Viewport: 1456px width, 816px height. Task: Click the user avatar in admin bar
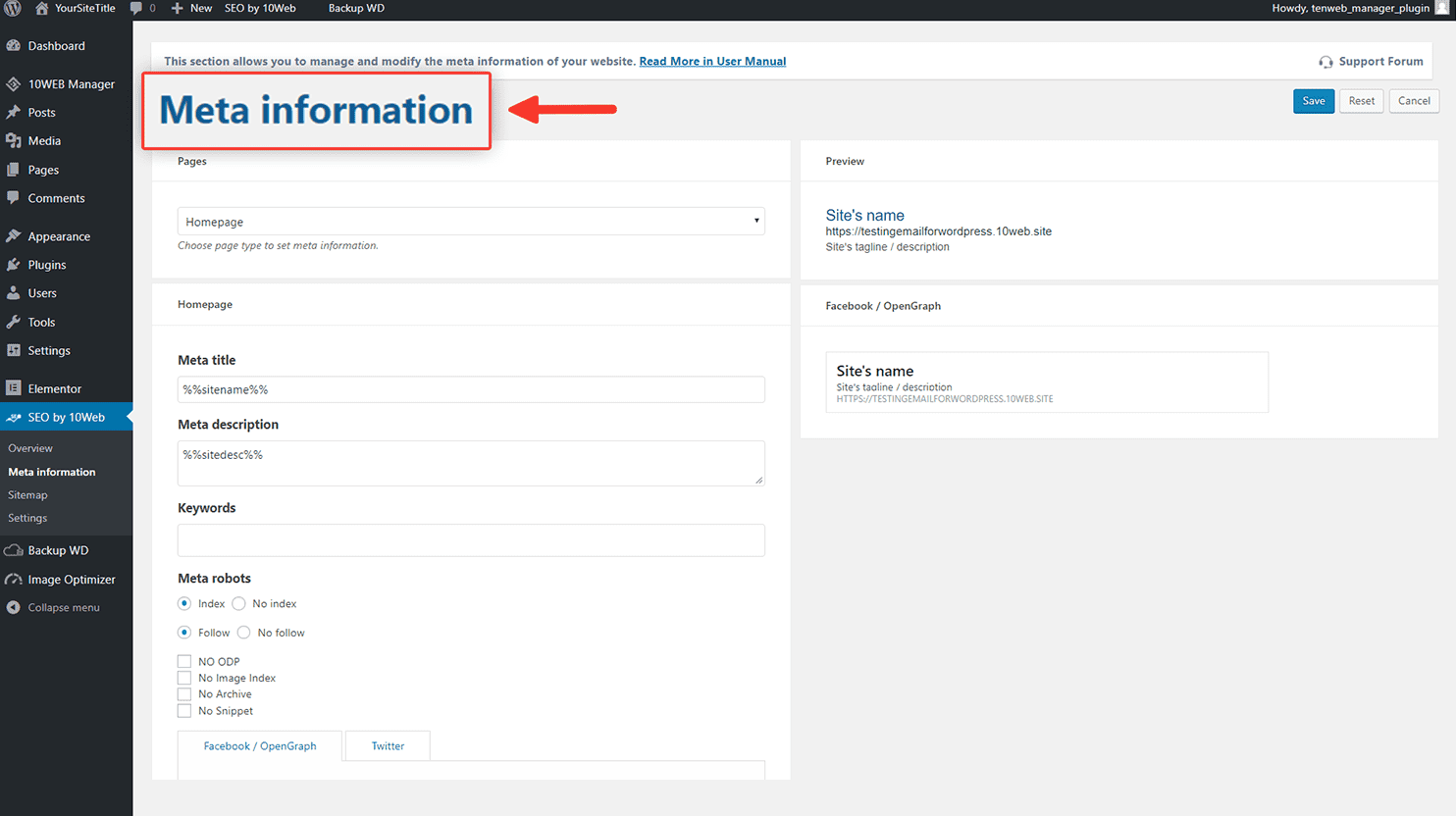pyautogui.click(x=1442, y=8)
